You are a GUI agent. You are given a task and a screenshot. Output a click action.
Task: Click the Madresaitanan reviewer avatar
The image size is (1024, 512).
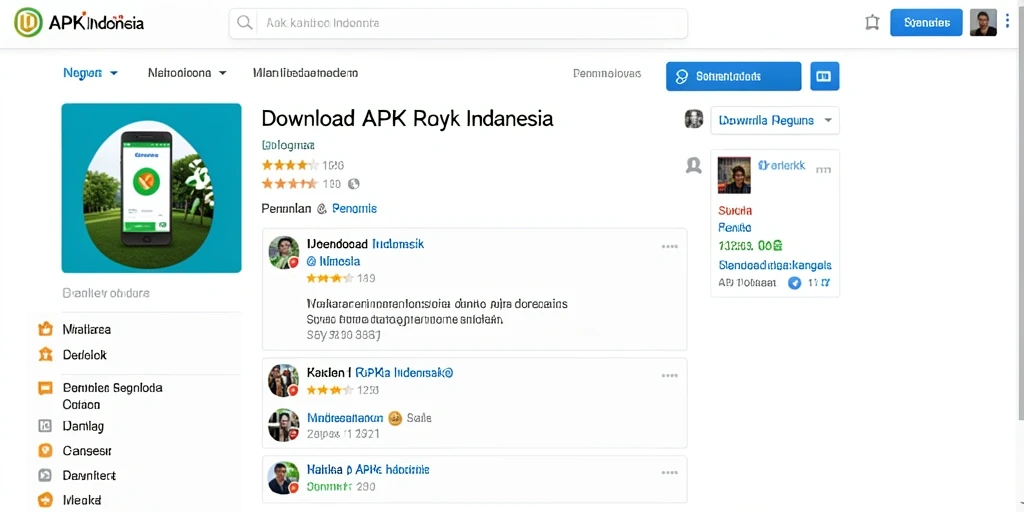(x=283, y=424)
